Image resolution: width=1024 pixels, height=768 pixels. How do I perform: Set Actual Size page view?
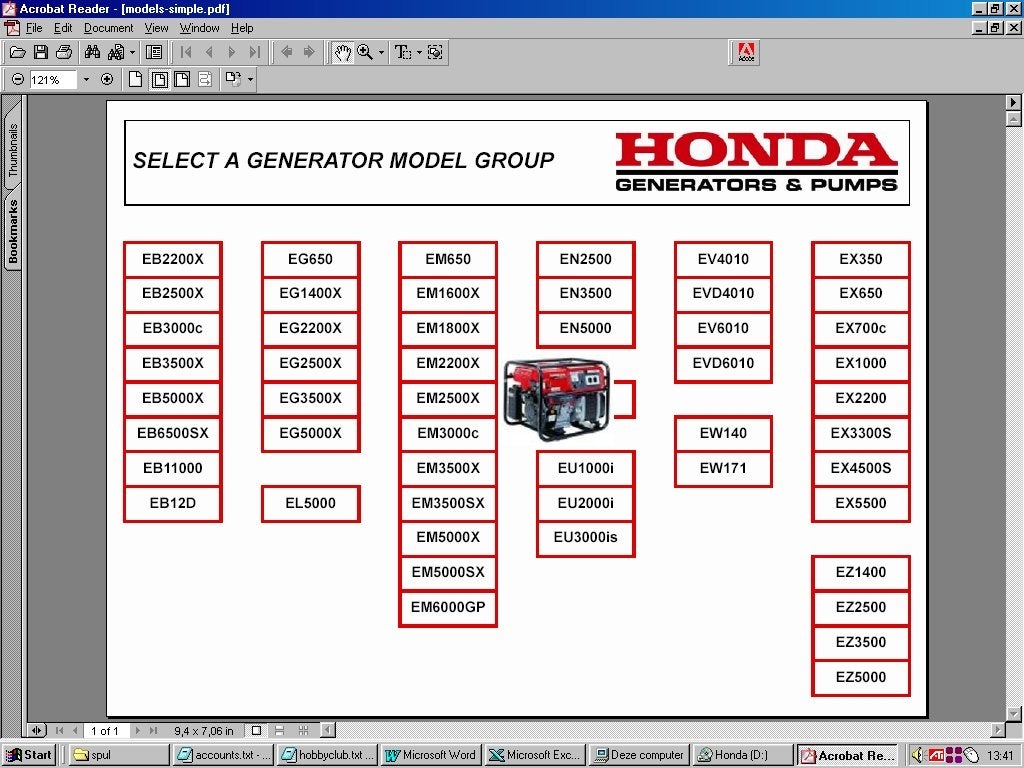coord(135,80)
